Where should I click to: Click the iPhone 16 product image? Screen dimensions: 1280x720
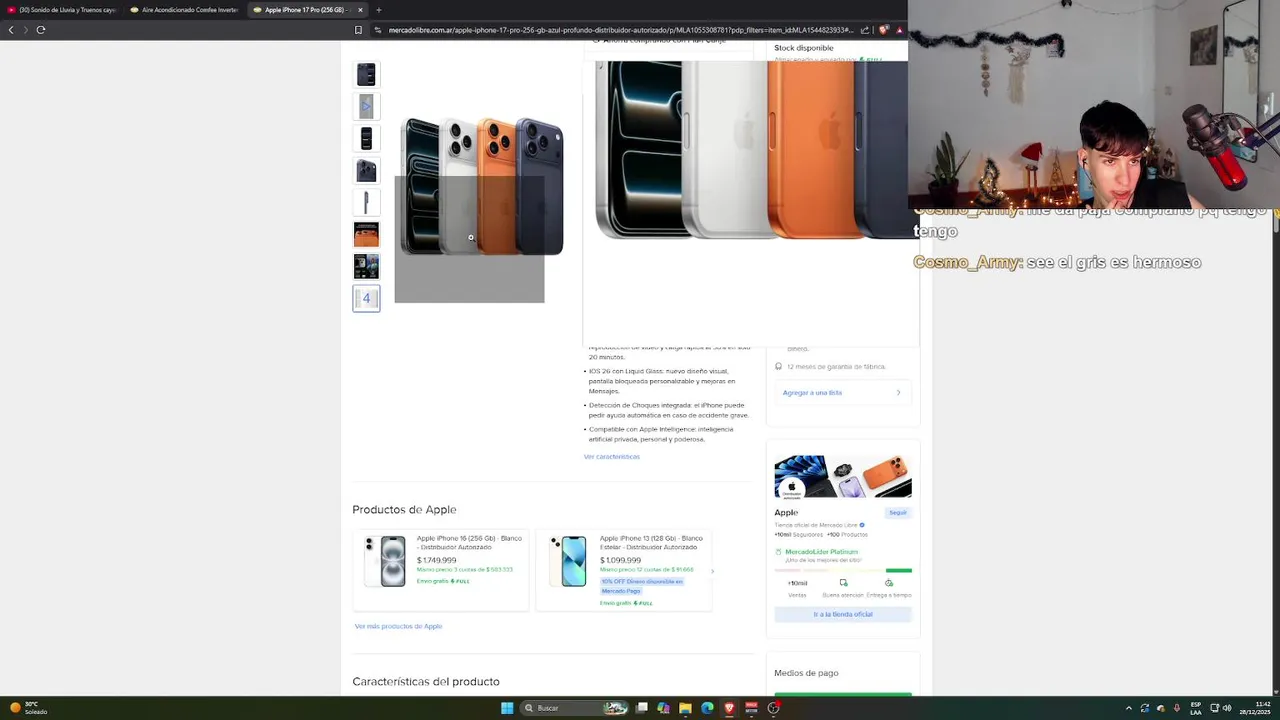(386, 561)
